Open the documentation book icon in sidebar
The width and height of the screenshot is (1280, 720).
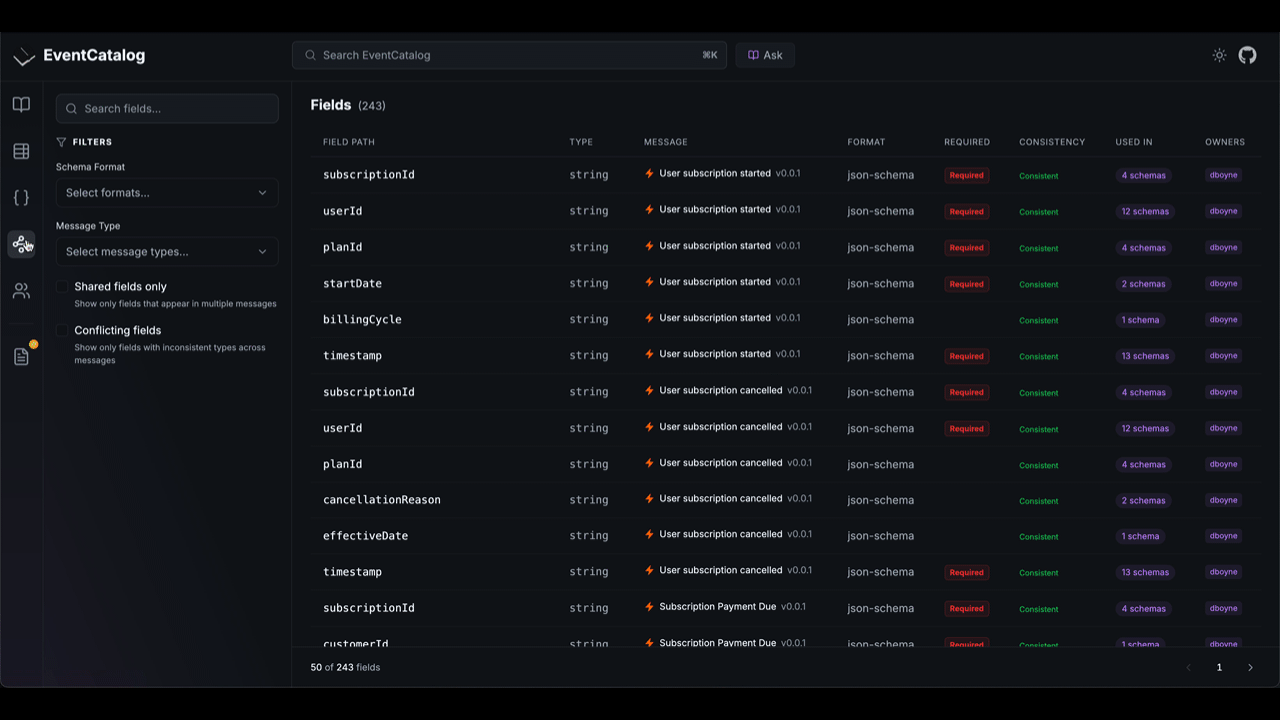pos(21,105)
